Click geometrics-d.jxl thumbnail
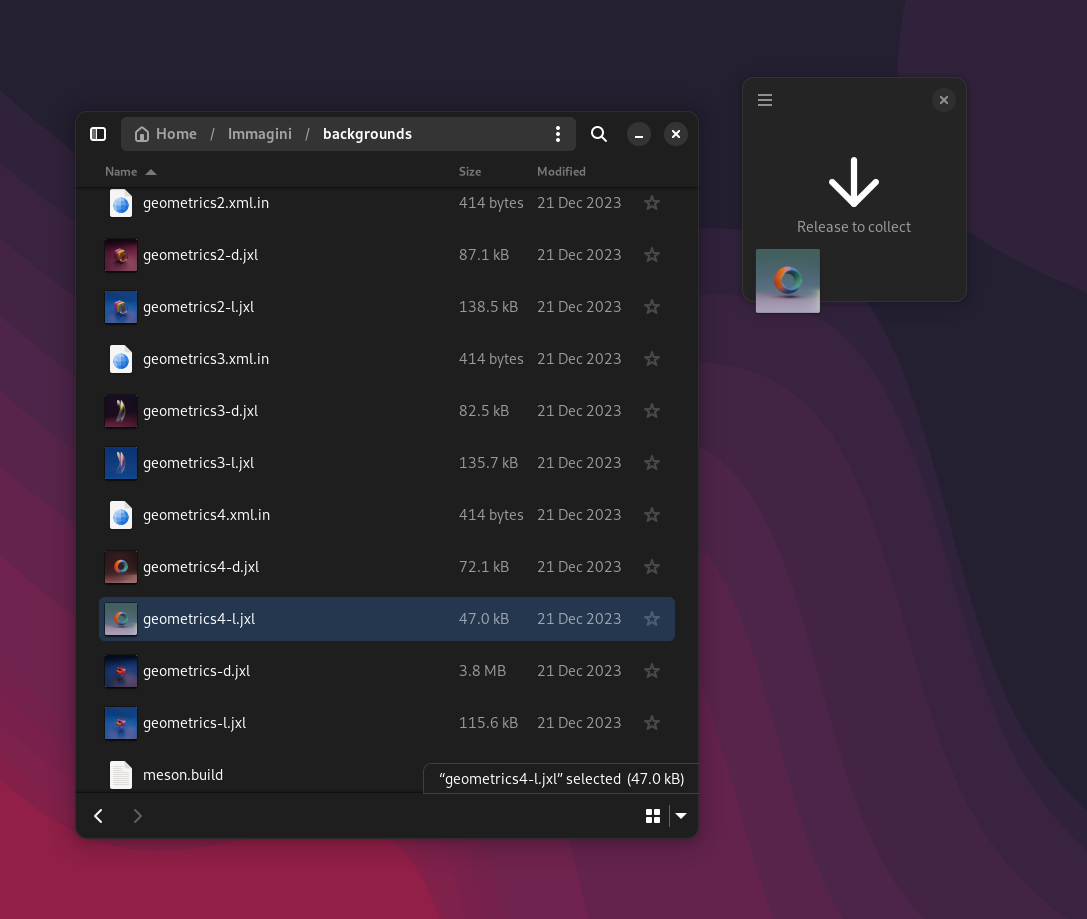Screen dimensions: 1087x919 pos(121,671)
